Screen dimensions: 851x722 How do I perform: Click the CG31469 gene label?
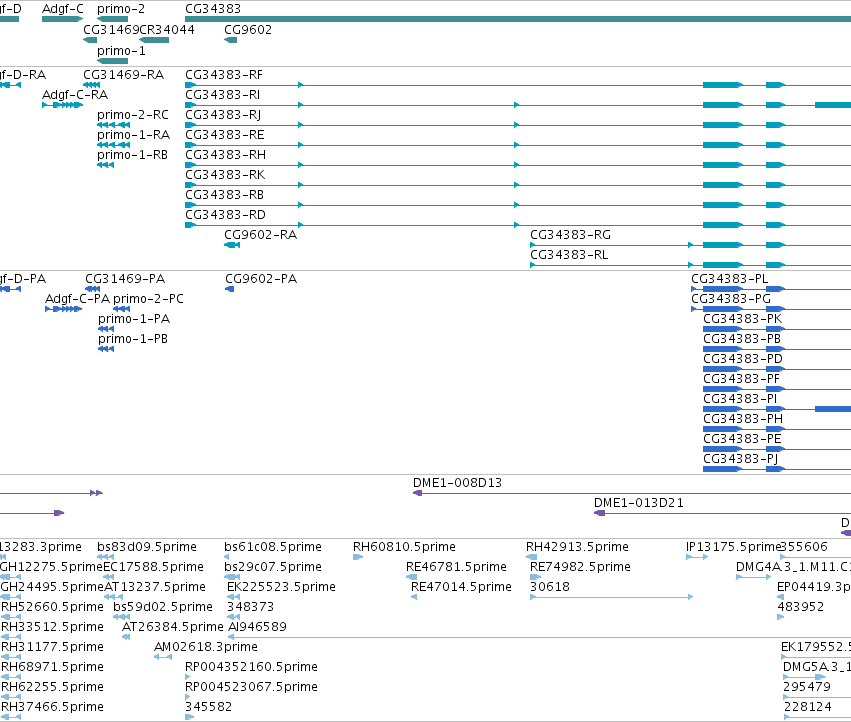[x=111, y=30]
